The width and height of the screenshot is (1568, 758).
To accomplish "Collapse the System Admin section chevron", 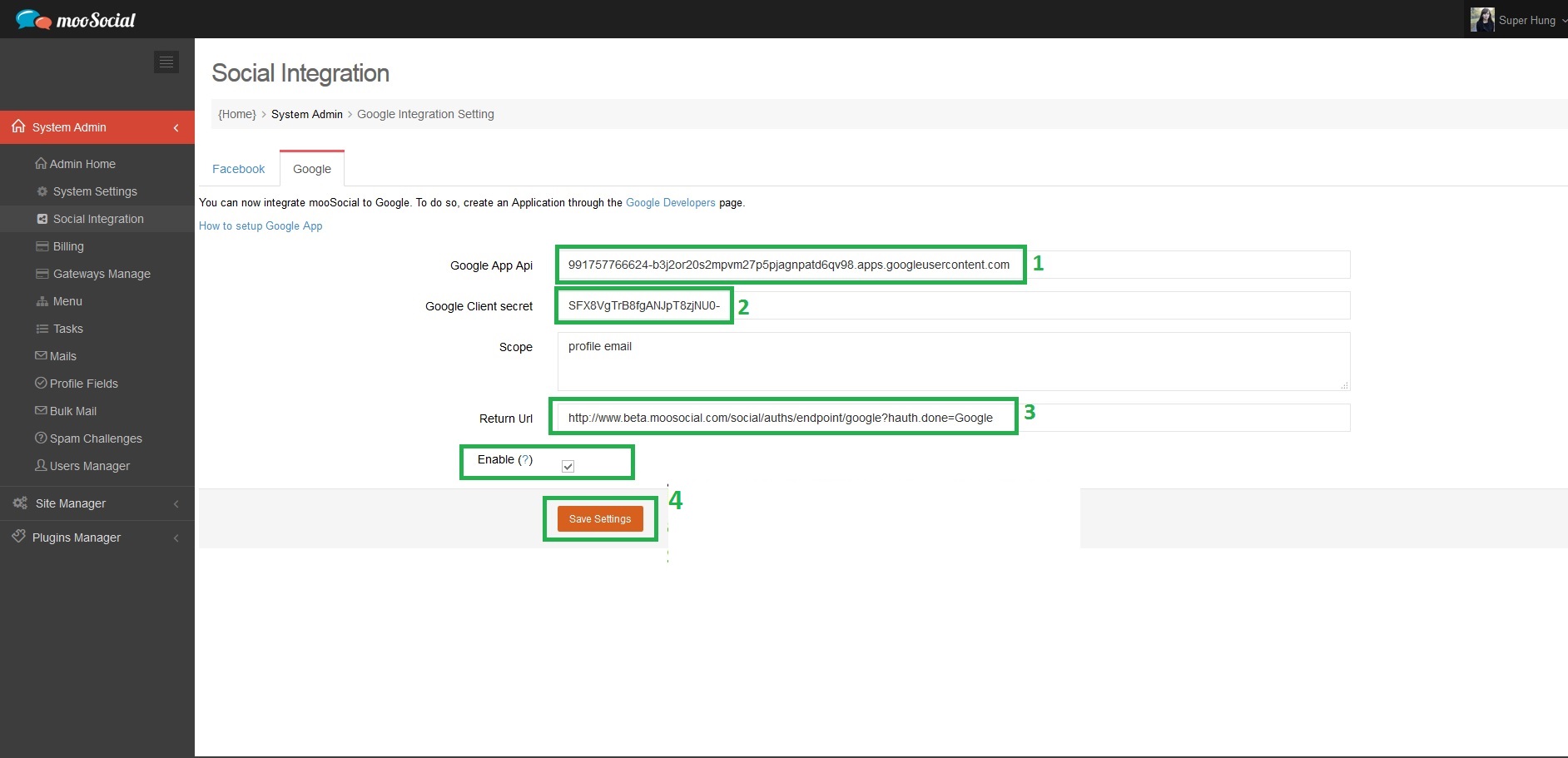I will click(x=176, y=127).
